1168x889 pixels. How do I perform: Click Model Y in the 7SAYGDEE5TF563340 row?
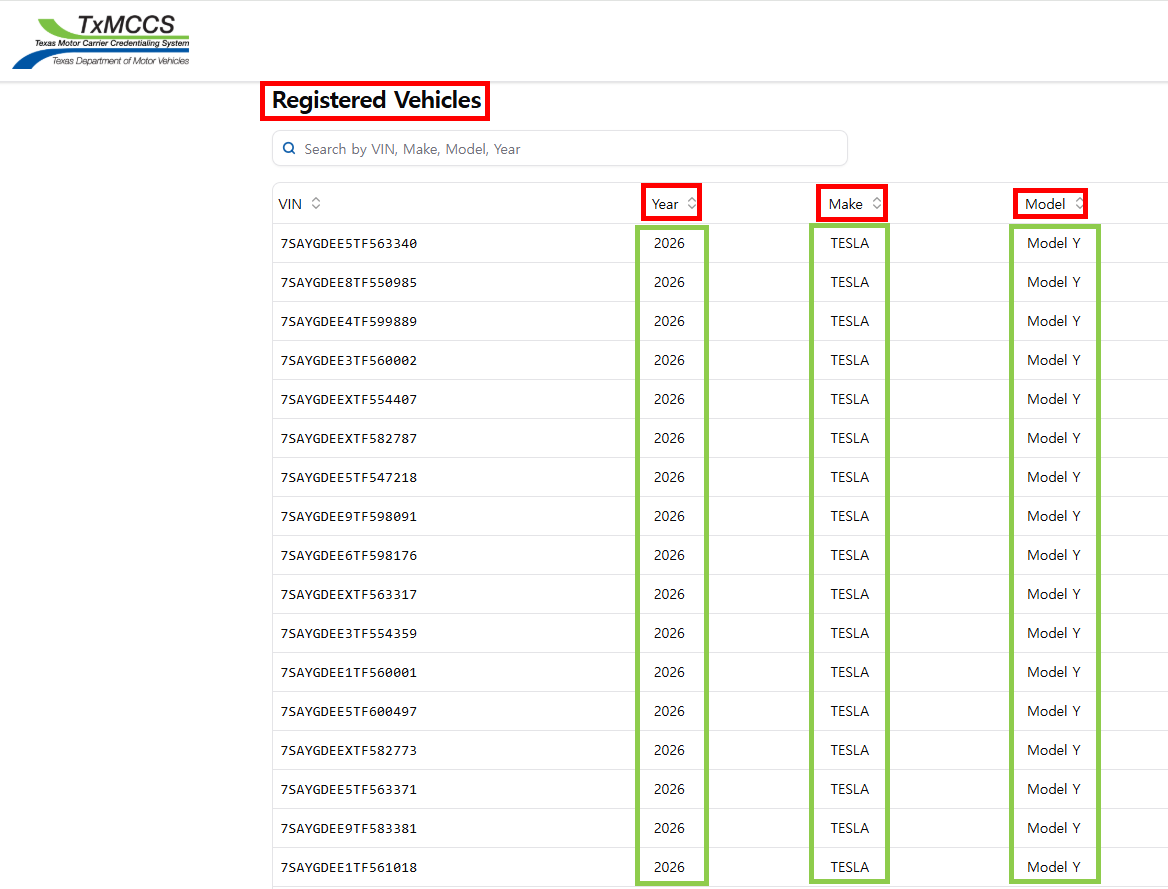1053,243
